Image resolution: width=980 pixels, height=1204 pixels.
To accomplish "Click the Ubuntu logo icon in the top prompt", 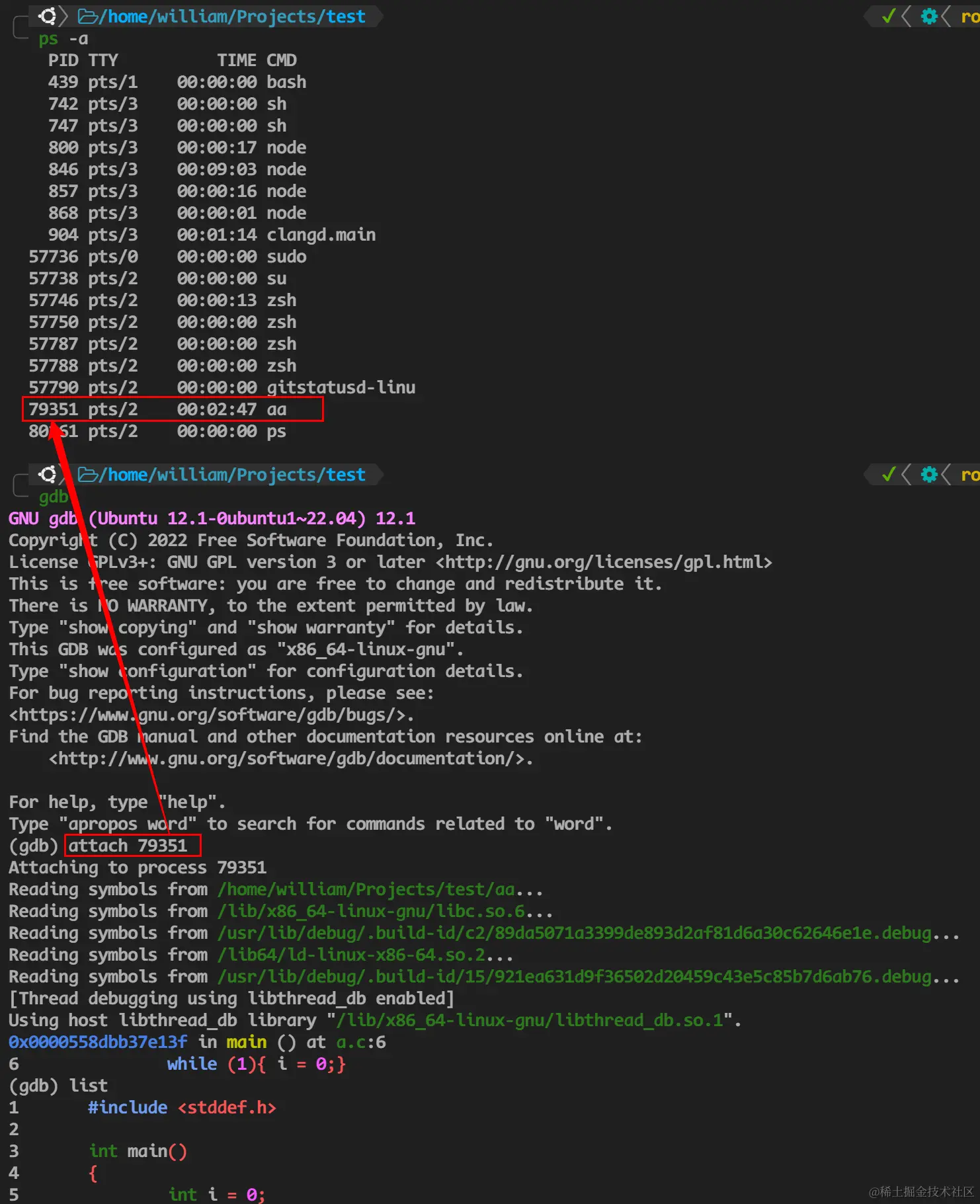I will [x=47, y=16].
